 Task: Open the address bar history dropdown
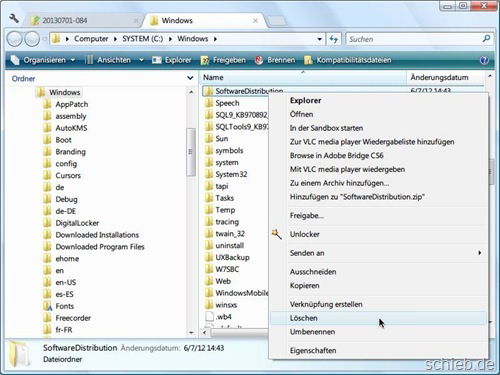tap(319, 39)
